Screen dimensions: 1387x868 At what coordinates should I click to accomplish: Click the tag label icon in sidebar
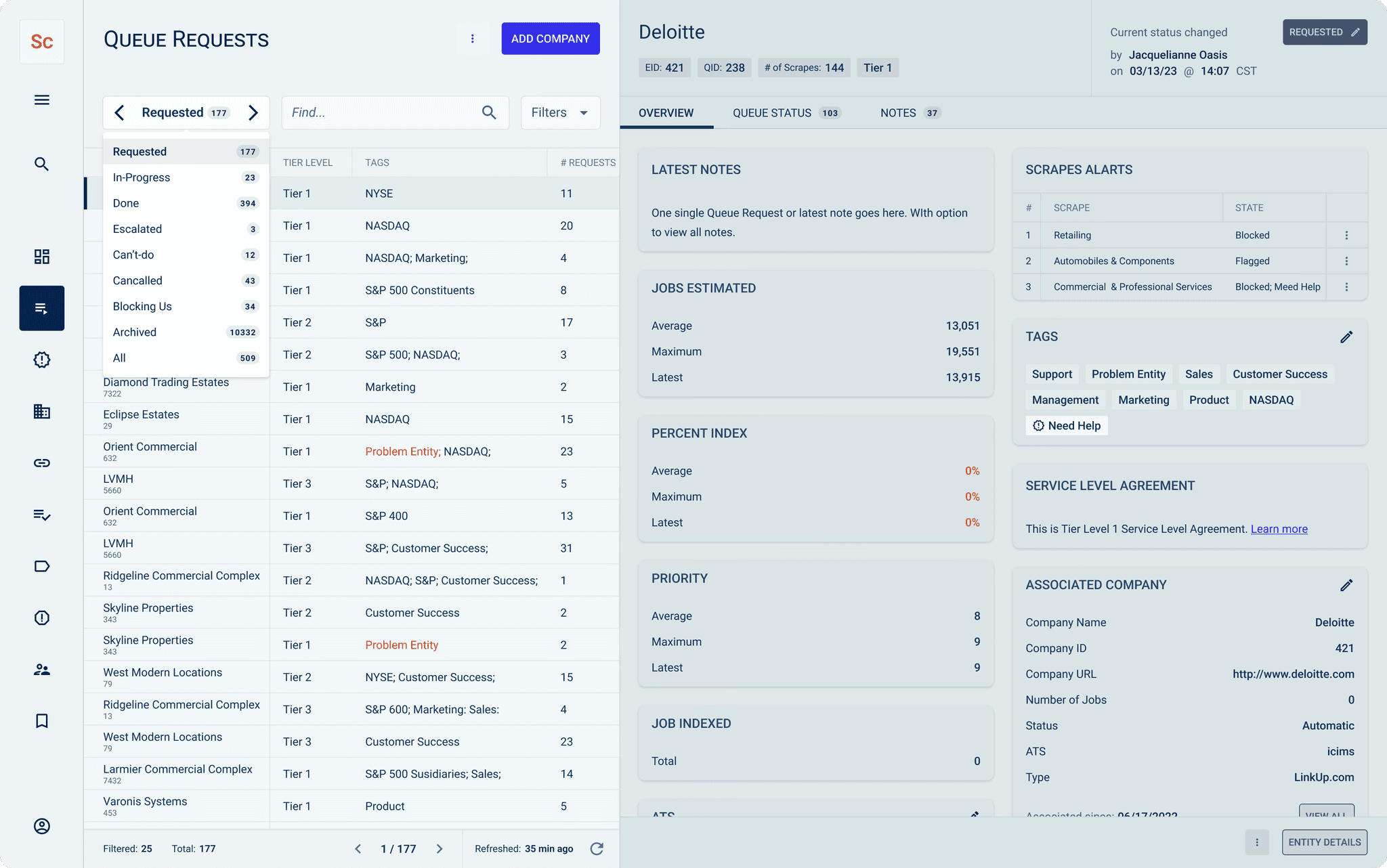pos(42,566)
